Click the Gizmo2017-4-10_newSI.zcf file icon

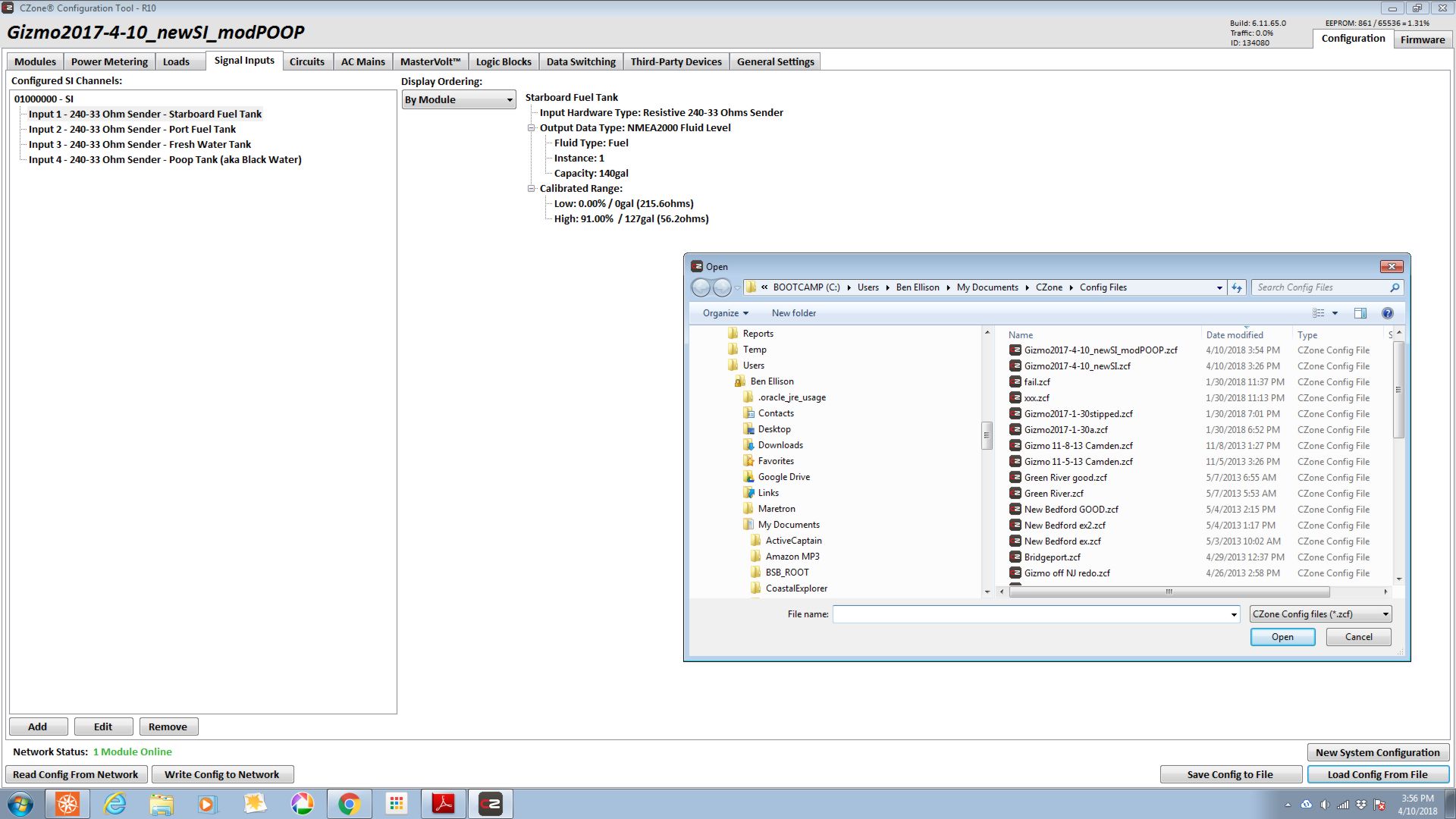pos(1015,366)
